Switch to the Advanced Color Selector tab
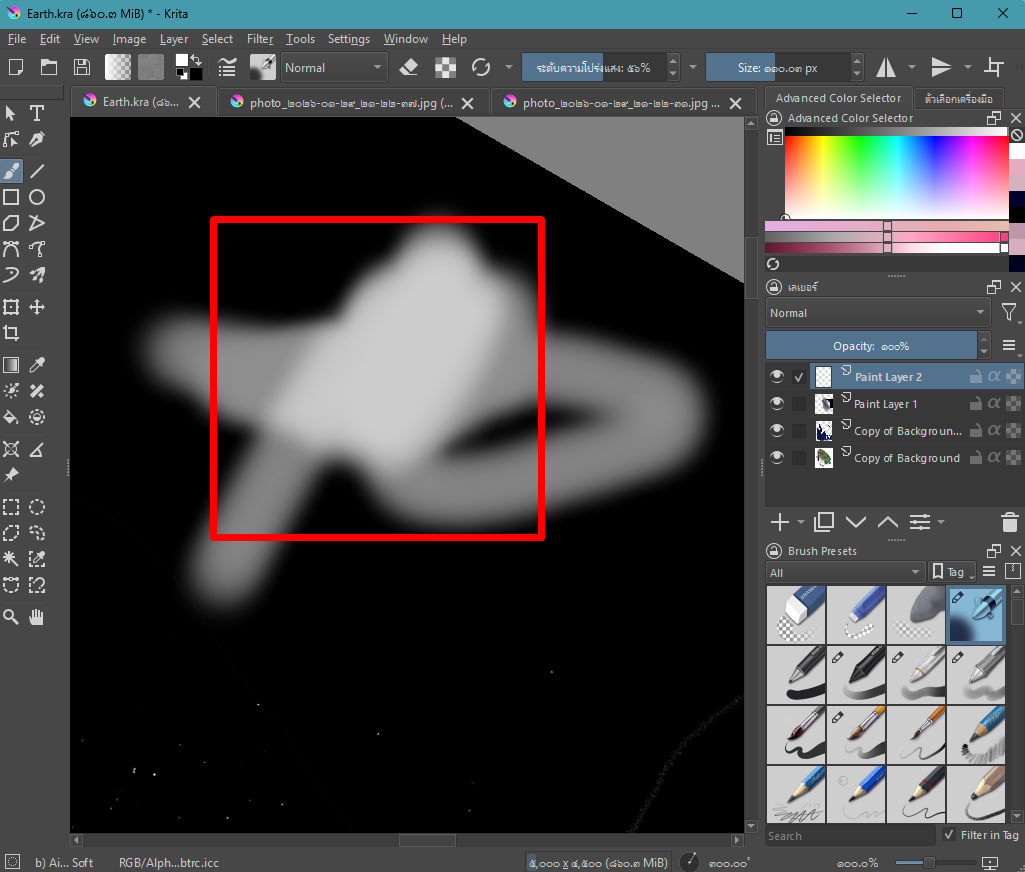The image size is (1025, 872). 837,98
